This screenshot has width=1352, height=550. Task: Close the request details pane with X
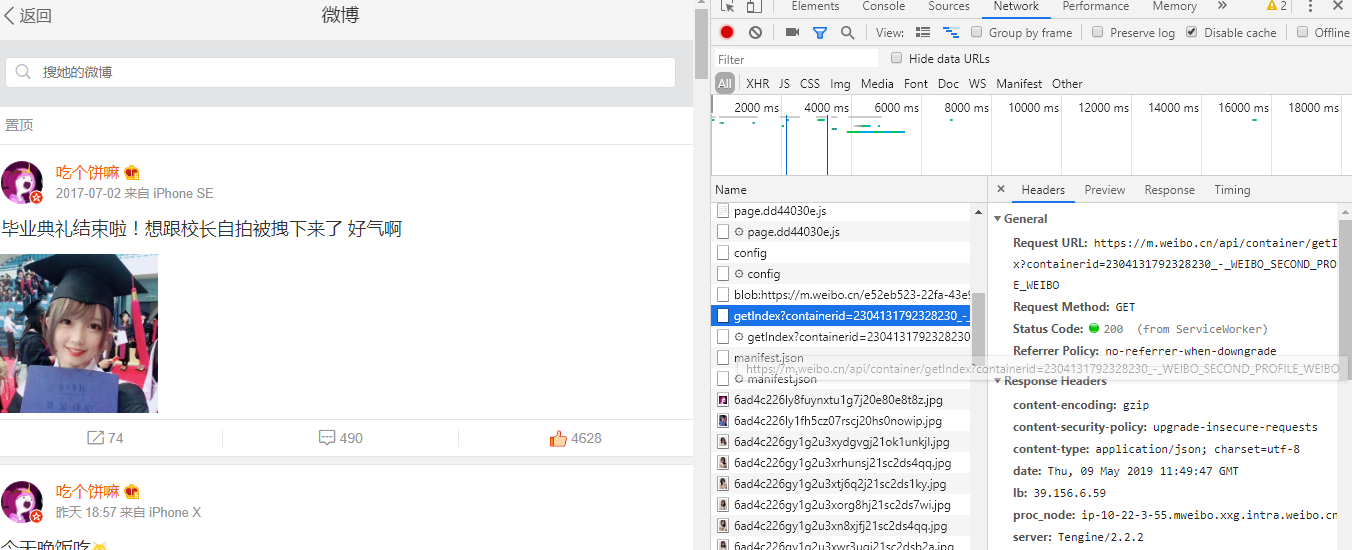pos(1001,189)
